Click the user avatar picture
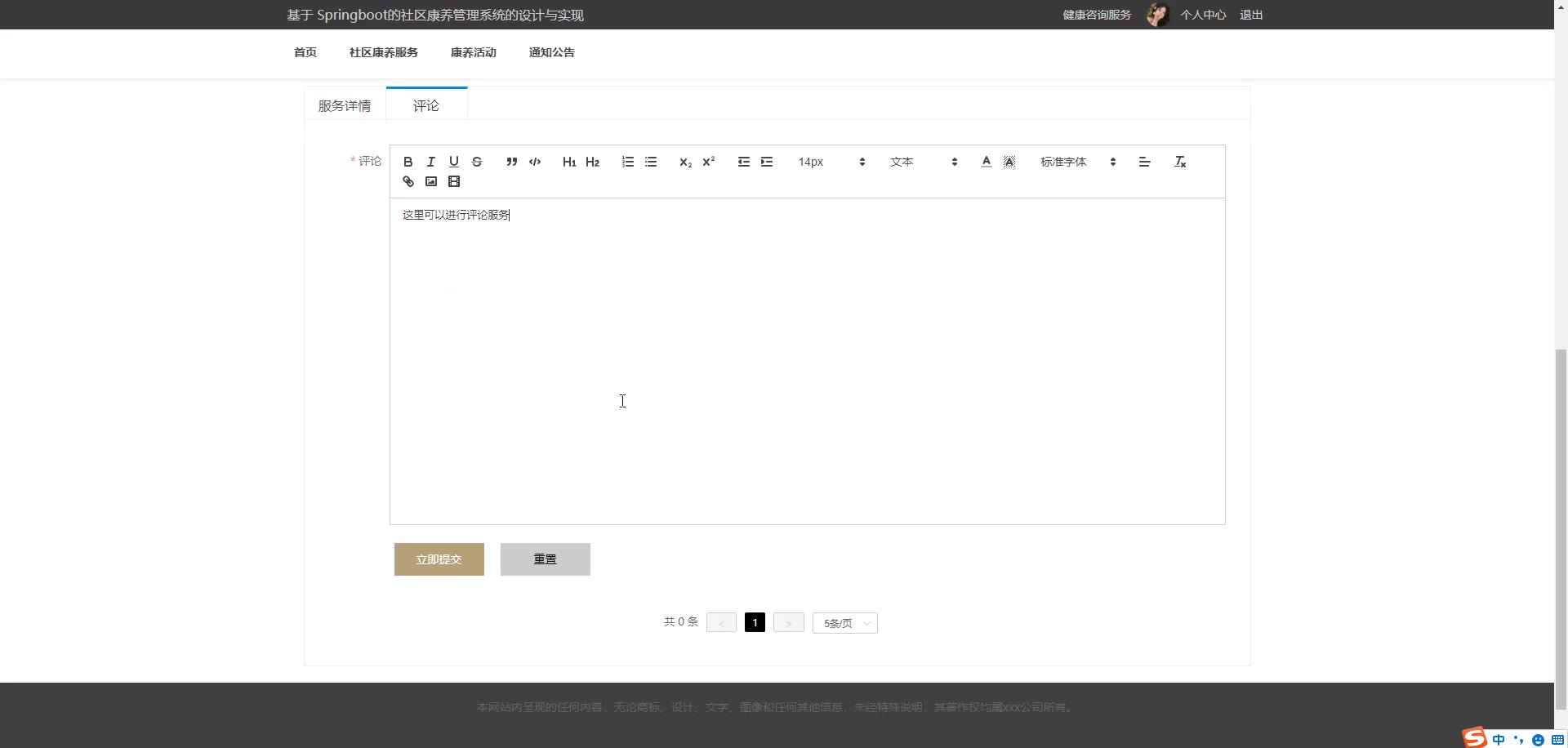1568x748 pixels. [x=1157, y=15]
